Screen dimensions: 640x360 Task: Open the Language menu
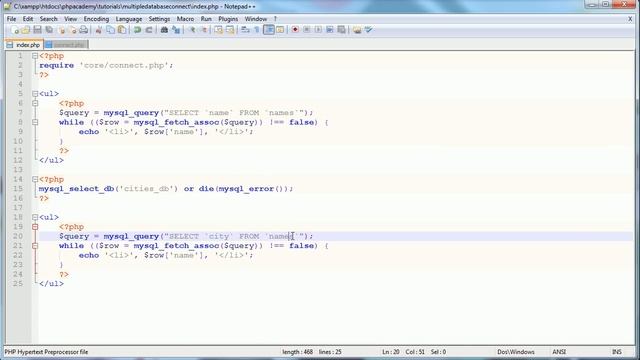[x=129, y=19]
